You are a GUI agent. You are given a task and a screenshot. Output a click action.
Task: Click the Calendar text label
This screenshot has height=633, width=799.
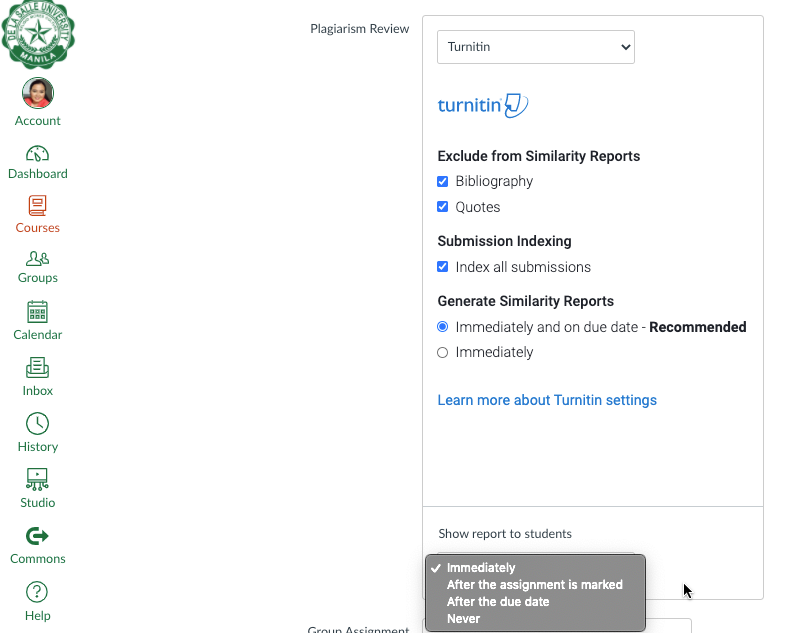38,335
